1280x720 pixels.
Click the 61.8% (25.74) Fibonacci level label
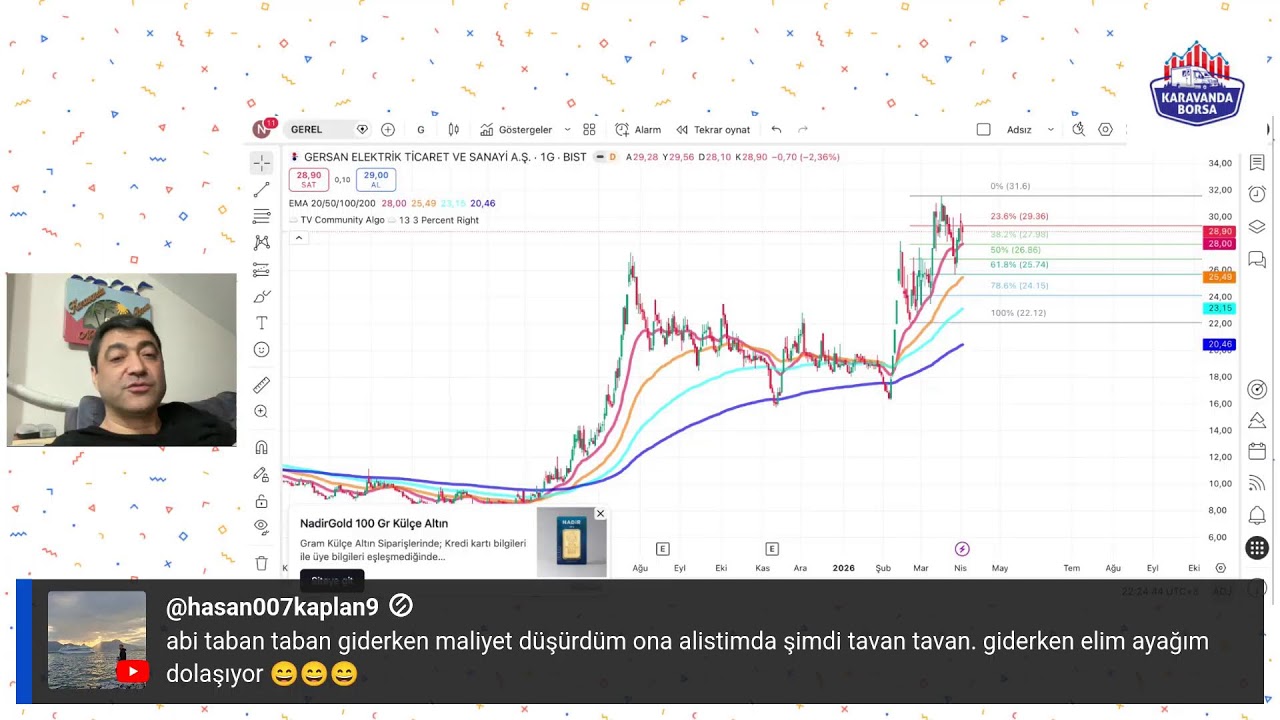[x=1019, y=265]
